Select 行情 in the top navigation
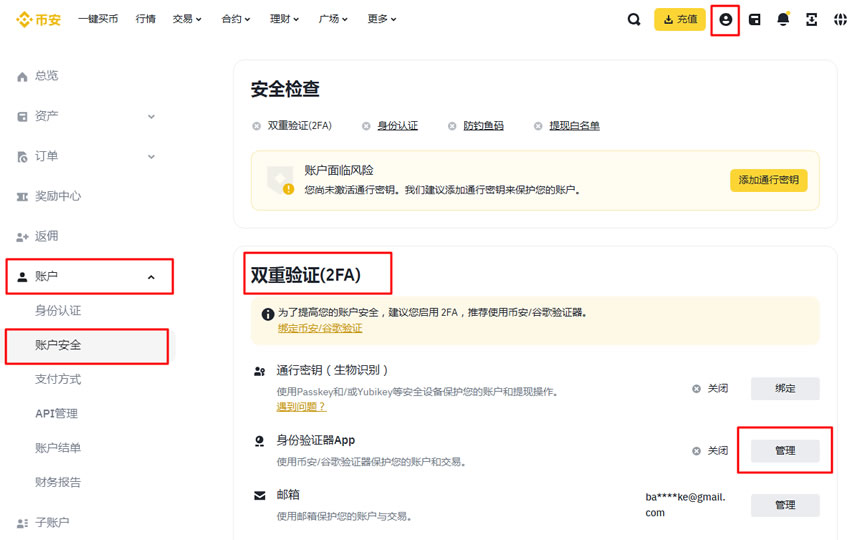Viewport: 850px width, 540px height. pos(145,19)
